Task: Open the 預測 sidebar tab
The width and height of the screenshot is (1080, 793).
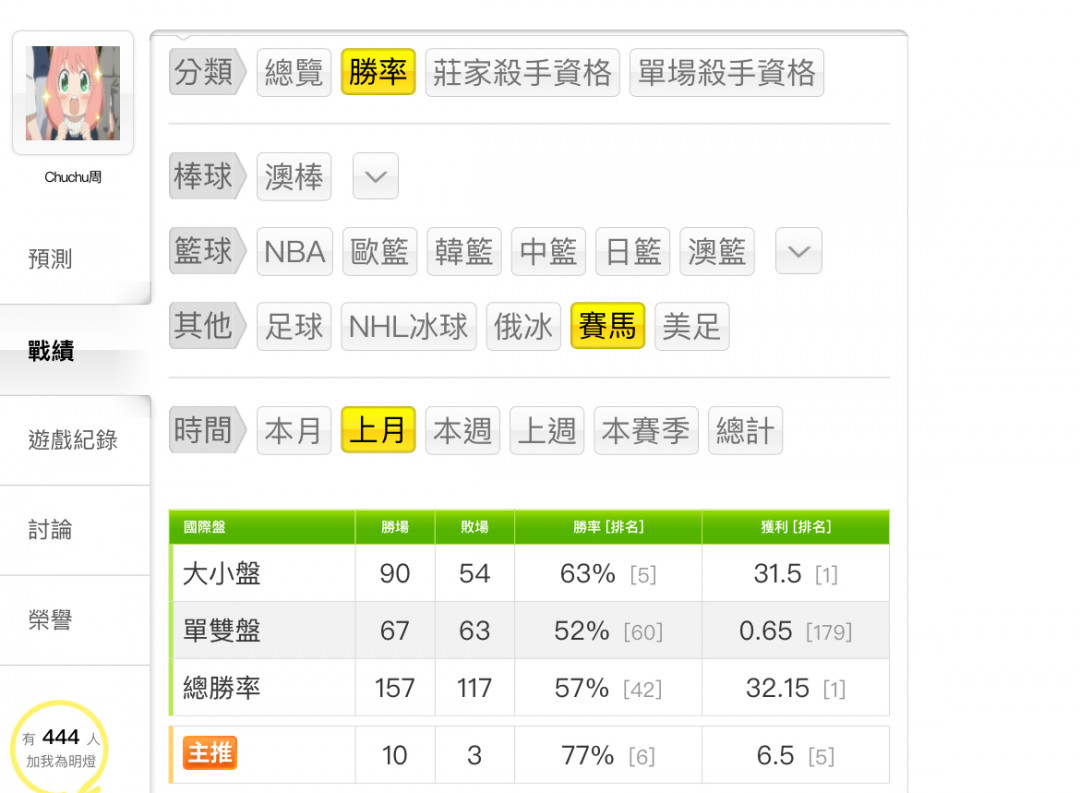Action: pos(74,259)
